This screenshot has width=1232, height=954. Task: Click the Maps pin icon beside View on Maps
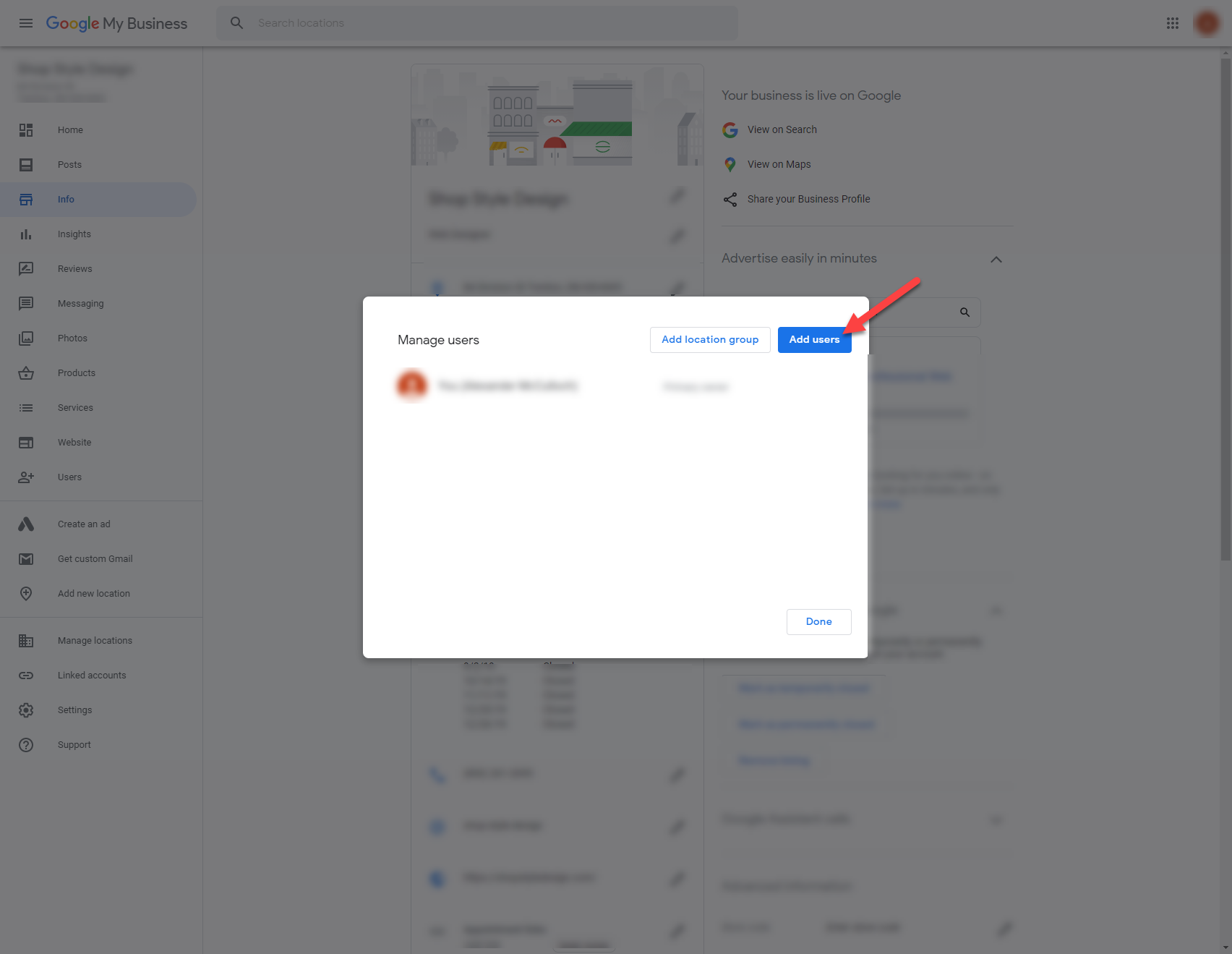click(x=730, y=164)
